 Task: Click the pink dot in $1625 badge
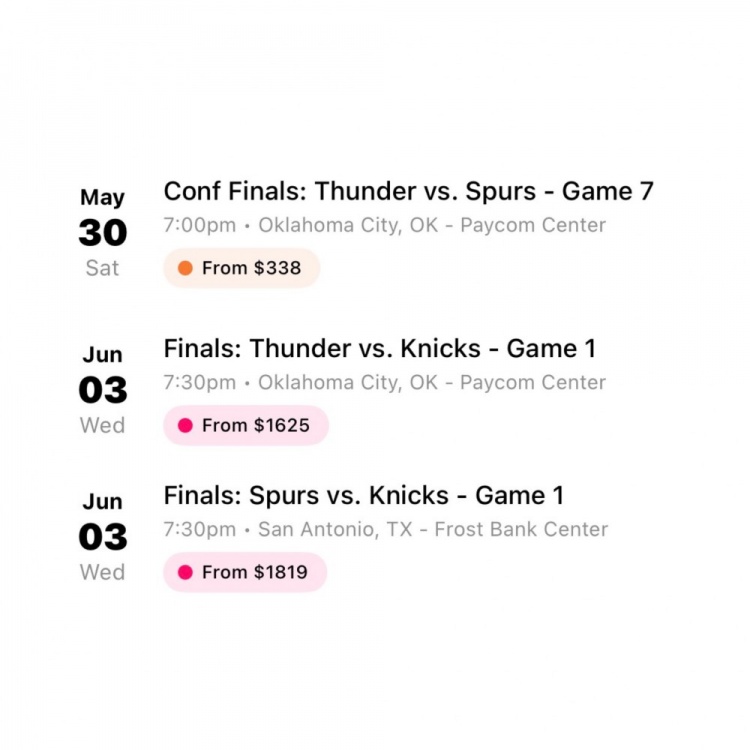click(x=185, y=425)
